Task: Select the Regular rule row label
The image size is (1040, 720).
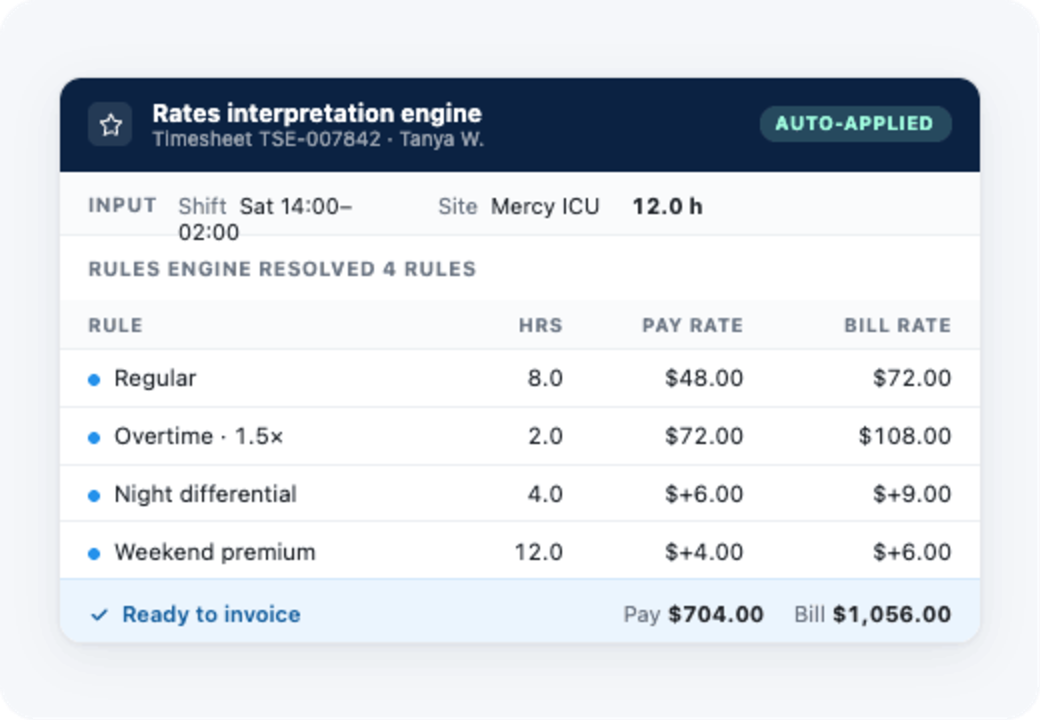Action: tap(155, 378)
